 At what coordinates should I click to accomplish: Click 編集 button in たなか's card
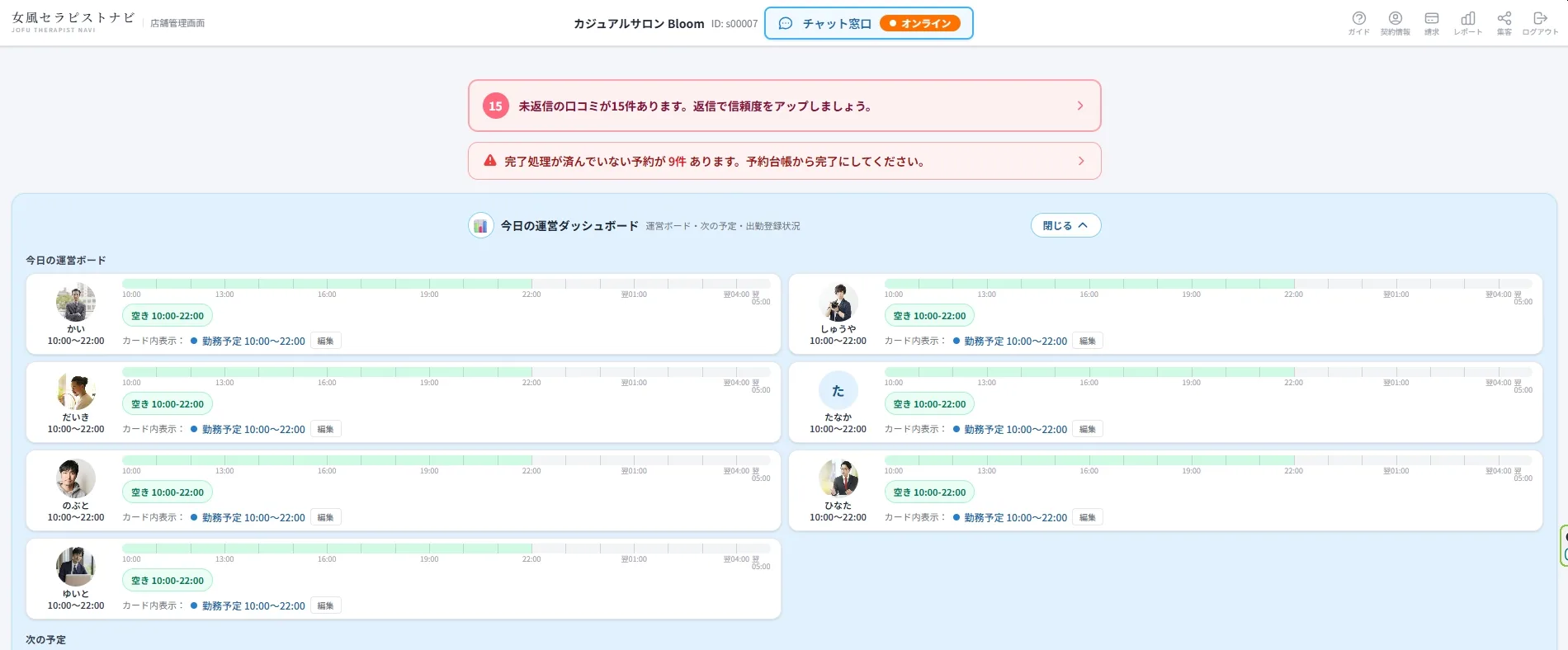tap(1088, 429)
